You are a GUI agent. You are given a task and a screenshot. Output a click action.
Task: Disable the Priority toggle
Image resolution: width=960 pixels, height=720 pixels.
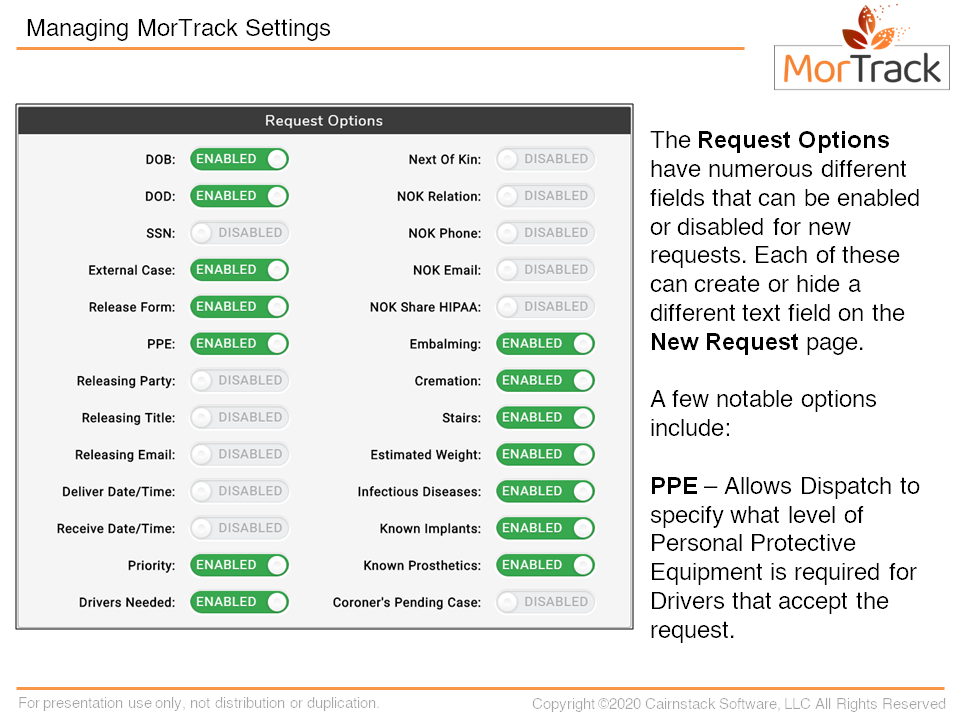coord(239,566)
